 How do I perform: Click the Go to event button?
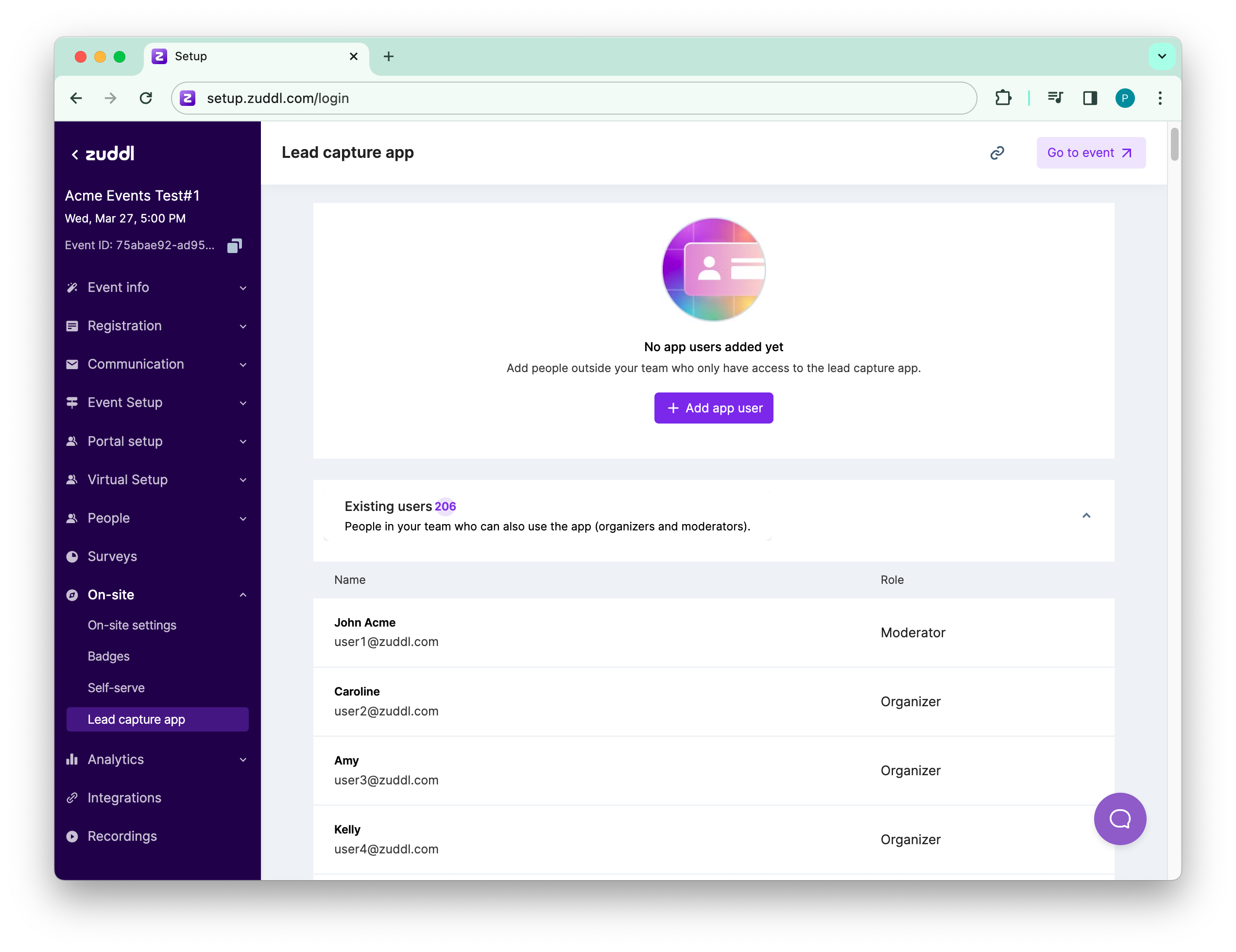[x=1090, y=153]
